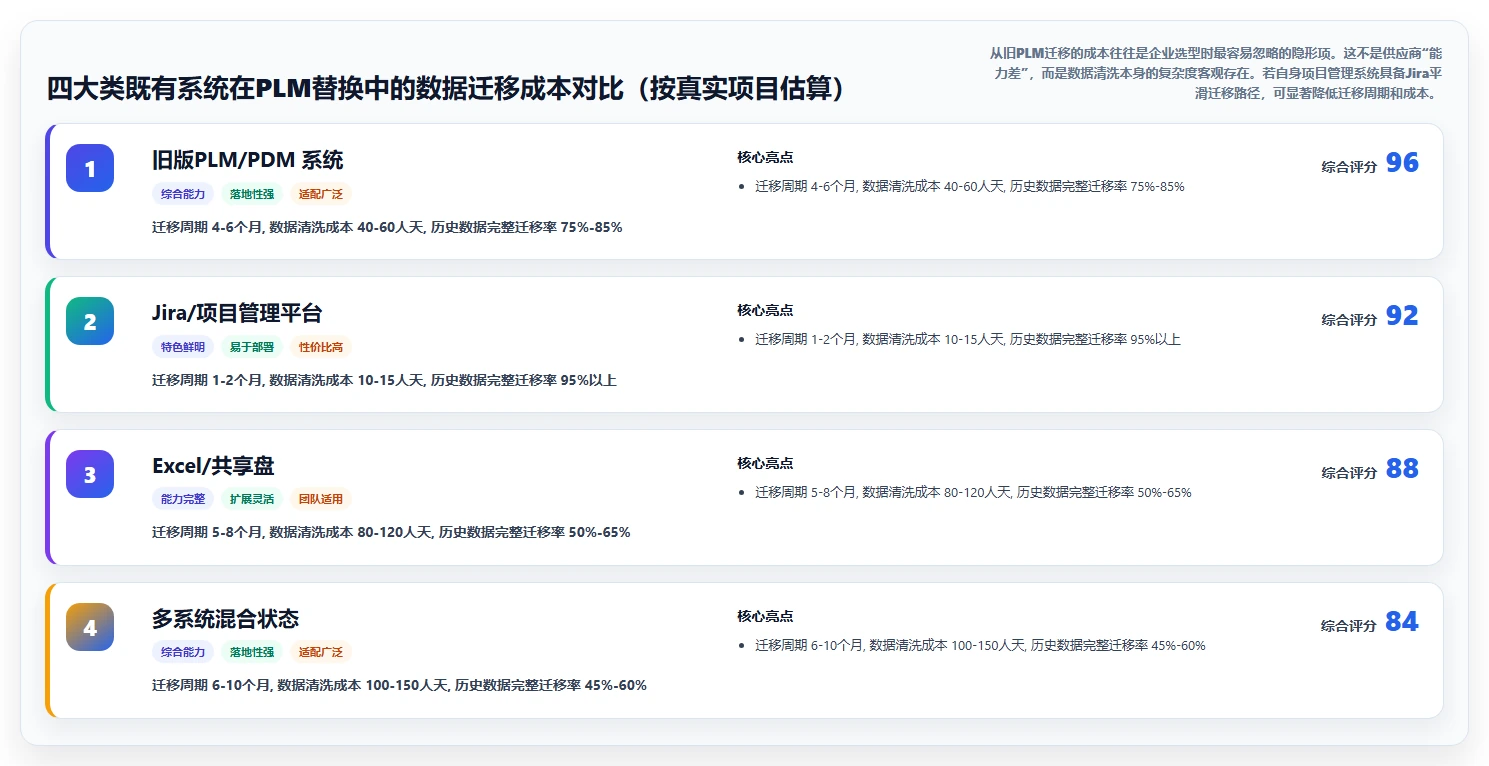Click 核心亮点 heading in 多系统混合状态 card

point(765,617)
